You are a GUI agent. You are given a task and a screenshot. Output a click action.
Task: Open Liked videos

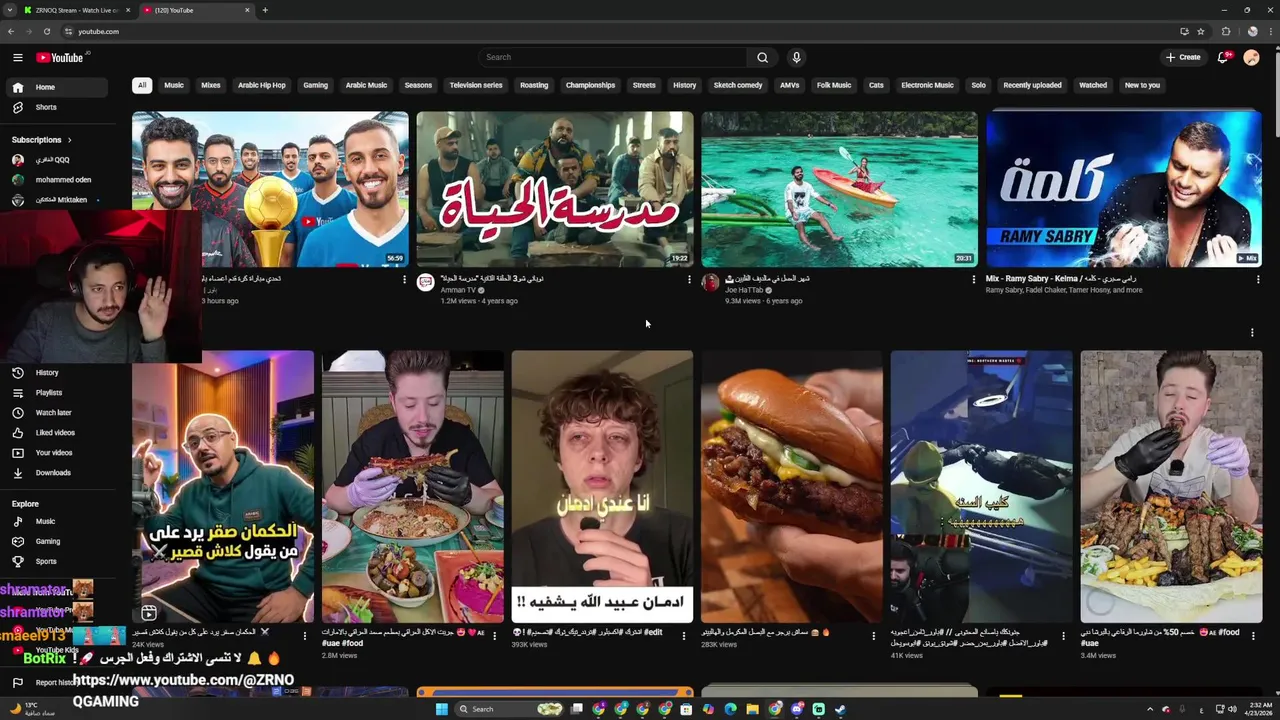[54, 433]
